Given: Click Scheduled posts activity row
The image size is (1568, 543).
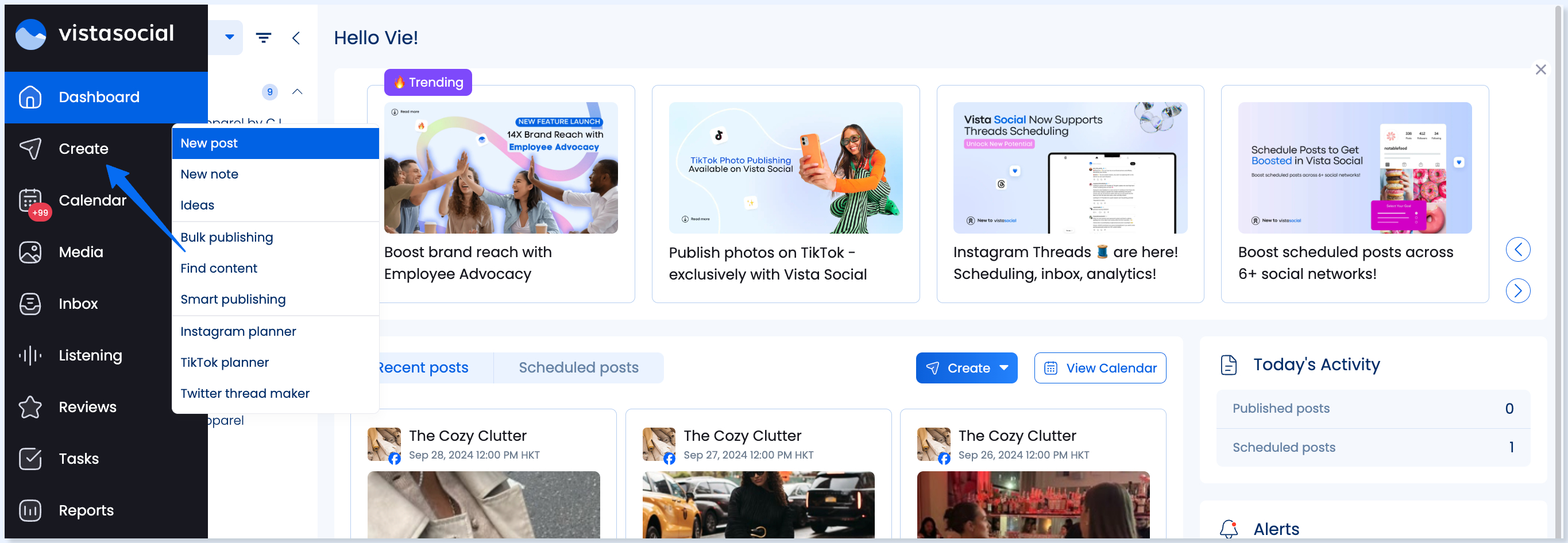Looking at the screenshot, I should (1373, 448).
